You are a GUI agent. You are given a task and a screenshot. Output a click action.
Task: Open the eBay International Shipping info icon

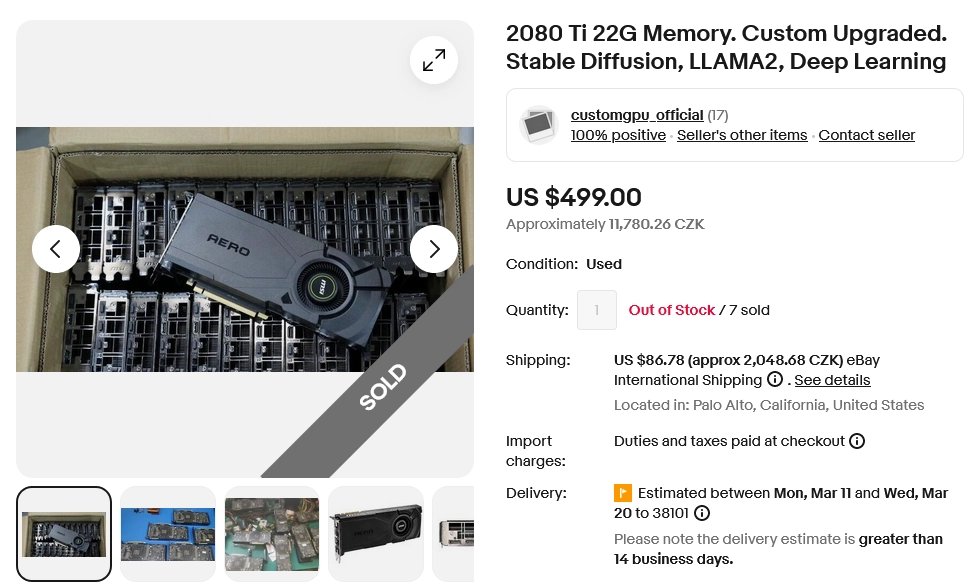coord(777,380)
